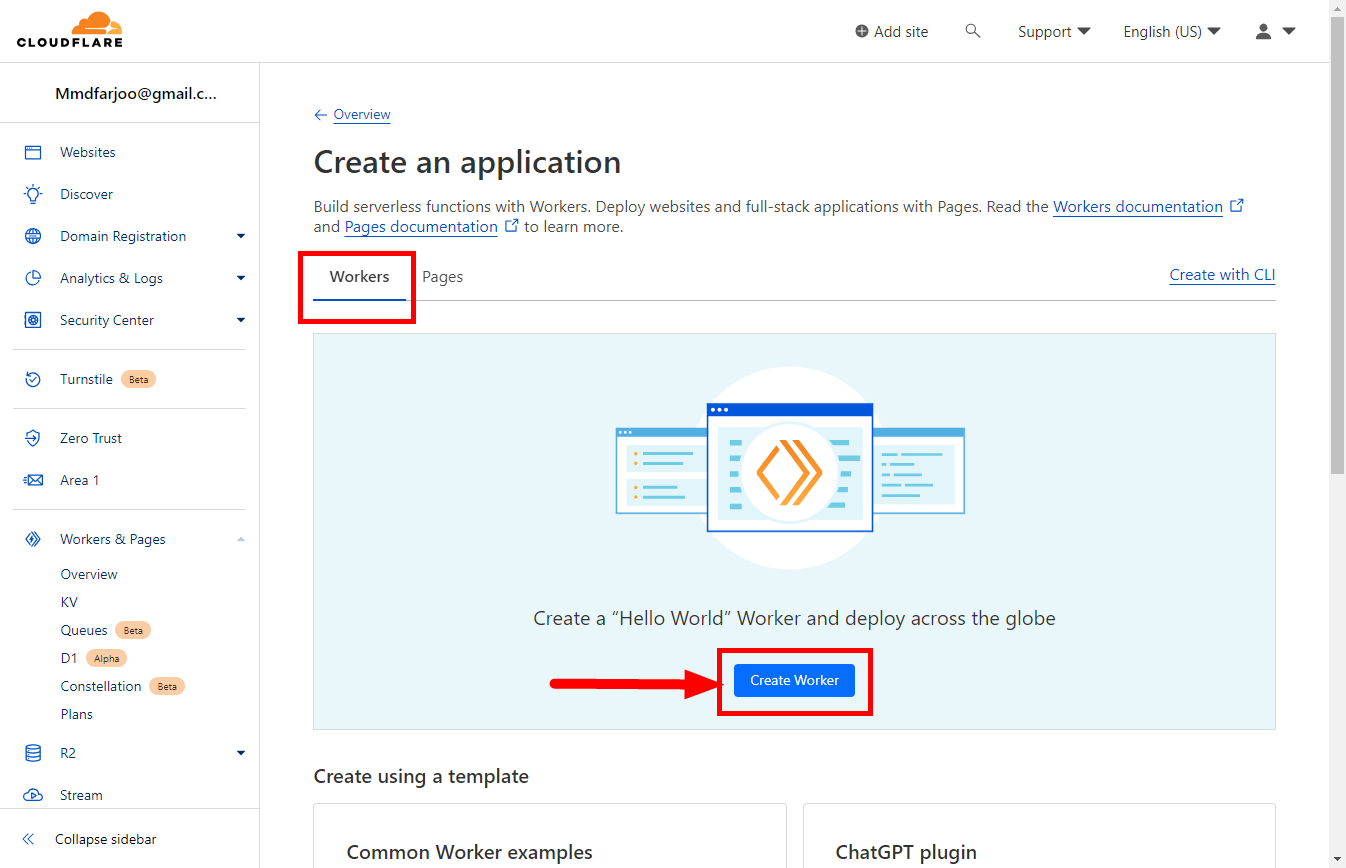
Task: Open the D1 sidebar item
Action: click(x=69, y=658)
